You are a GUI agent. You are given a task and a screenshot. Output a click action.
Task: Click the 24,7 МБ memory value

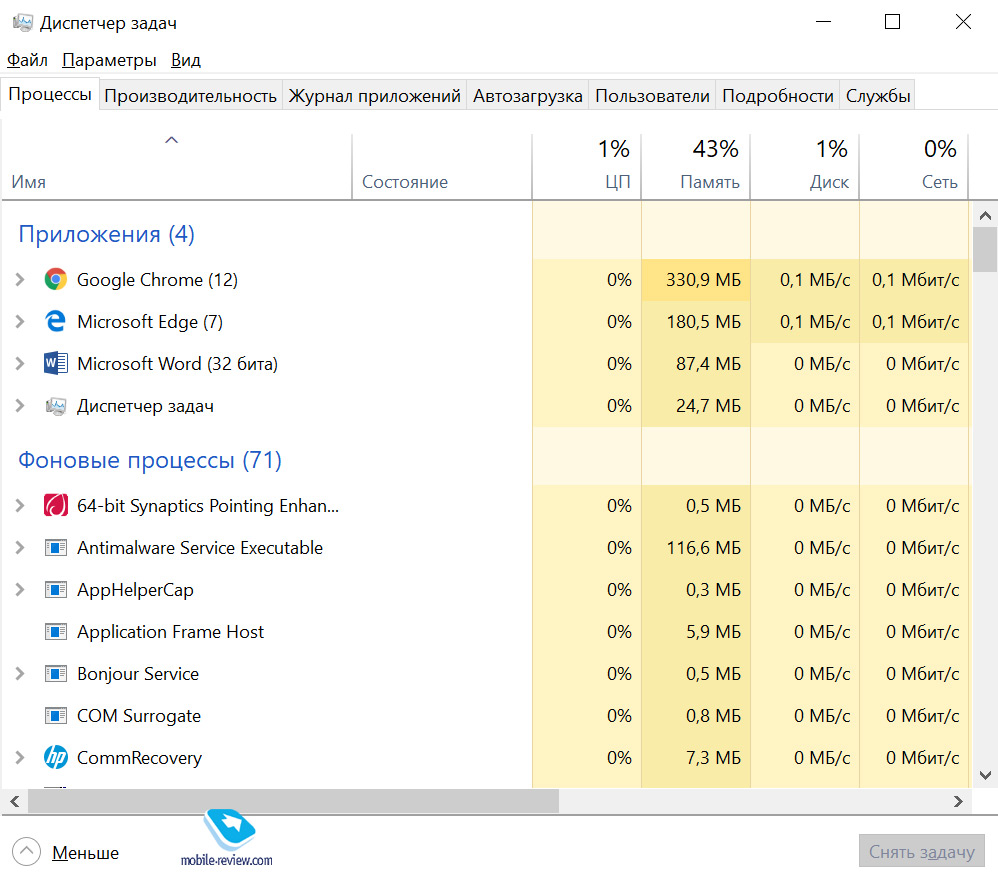click(708, 405)
